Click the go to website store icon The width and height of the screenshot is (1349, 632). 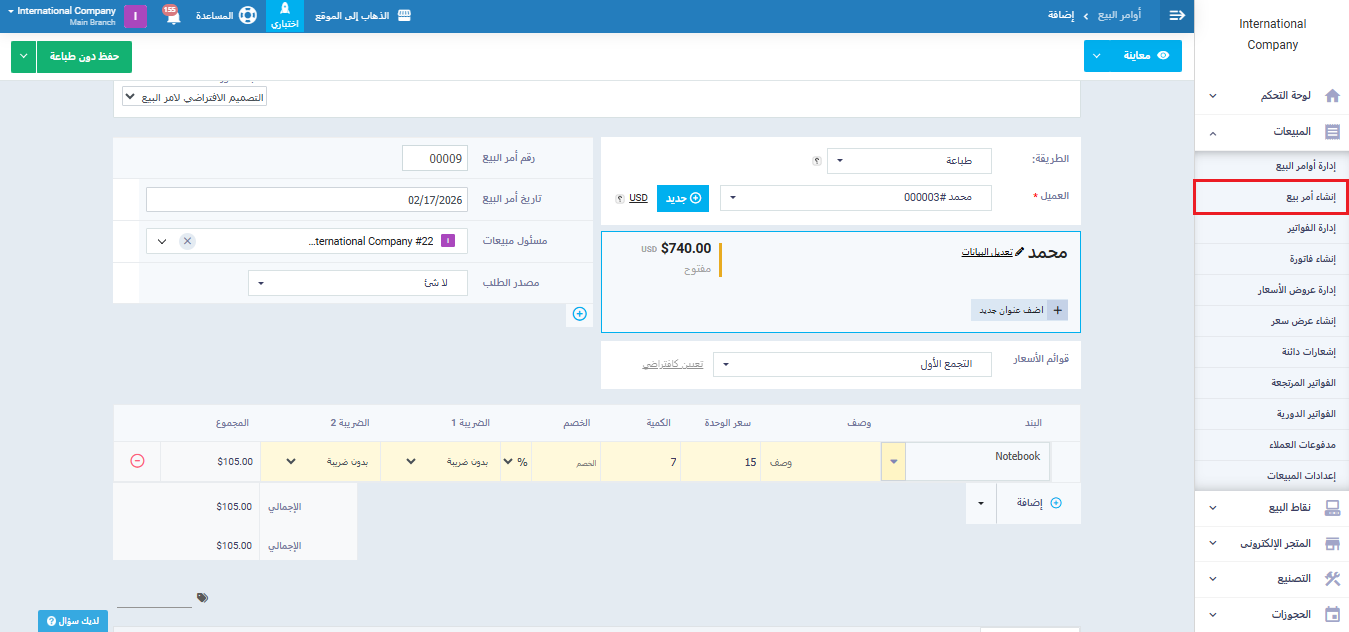[x=405, y=16]
